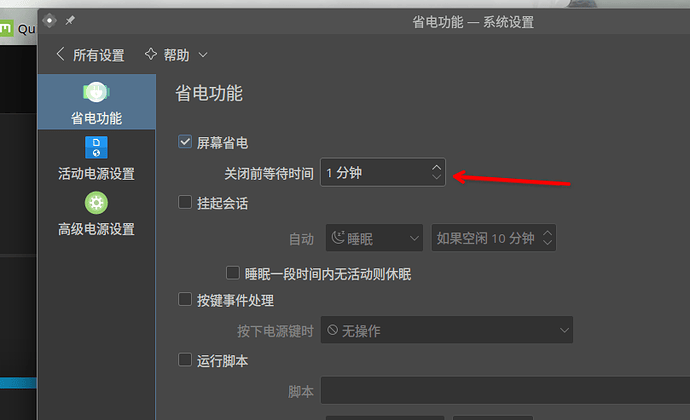The image size is (690, 420).
Task: Increase 关闭前等待时间 with up arrow
Action: (x=436, y=167)
